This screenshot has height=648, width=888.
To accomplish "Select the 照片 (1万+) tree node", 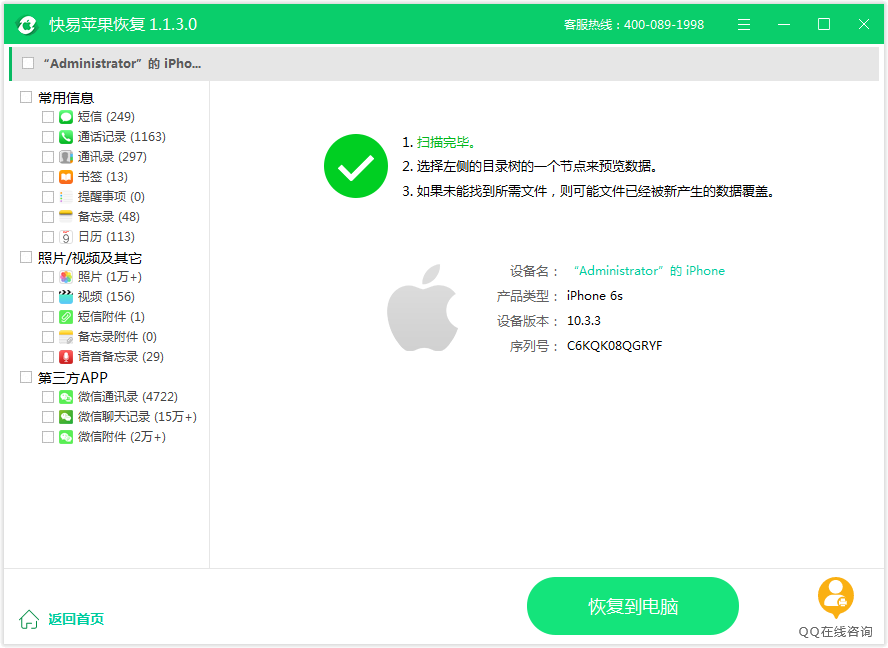I will tap(110, 277).
